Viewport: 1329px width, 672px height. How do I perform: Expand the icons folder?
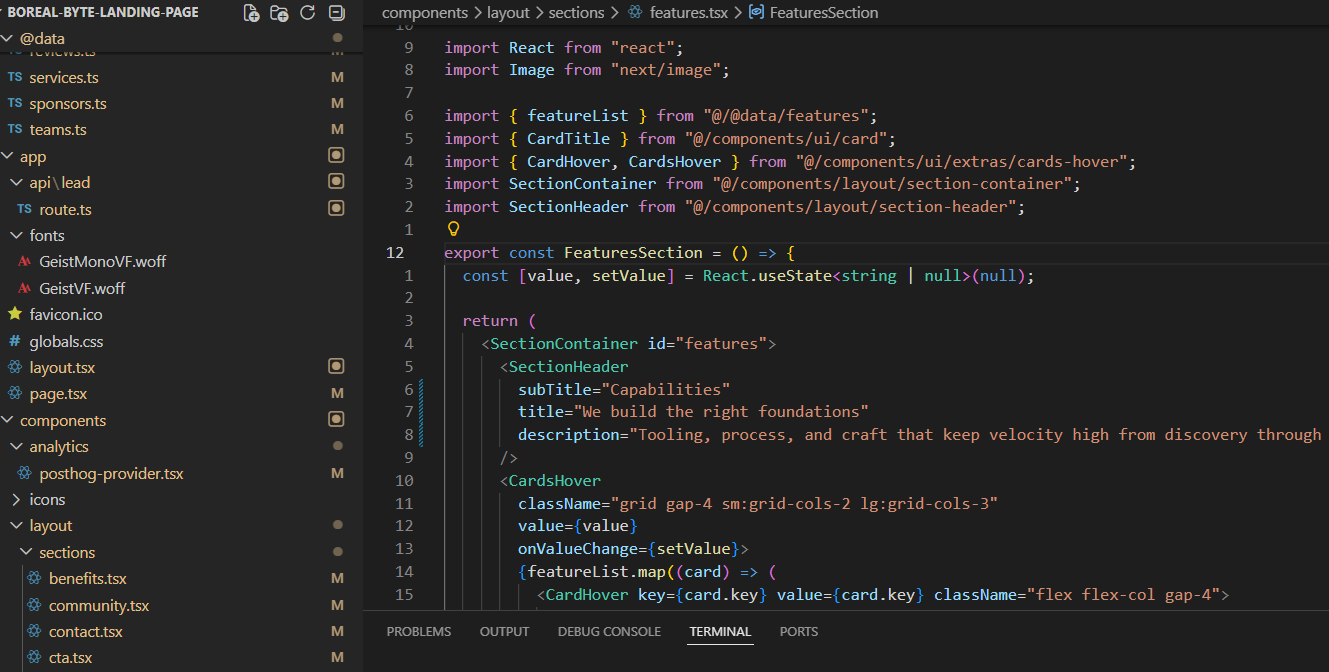click(x=17, y=500)
